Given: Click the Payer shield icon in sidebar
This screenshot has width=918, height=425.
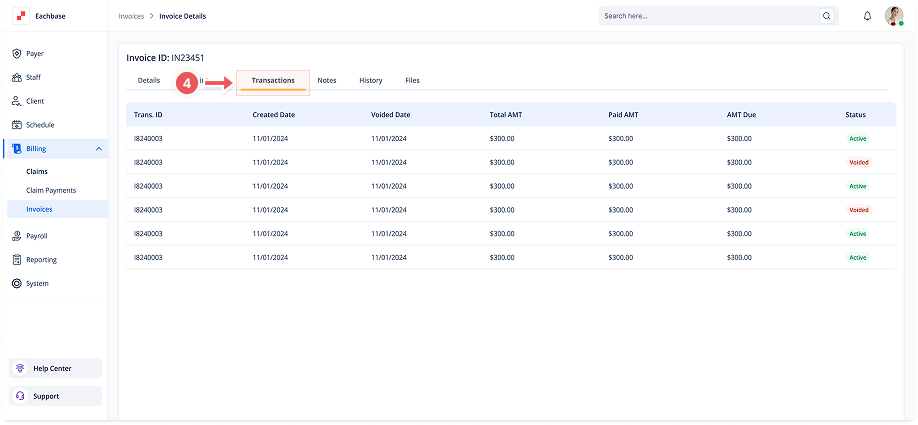Looking at the screenshot, I should (17, 53).
